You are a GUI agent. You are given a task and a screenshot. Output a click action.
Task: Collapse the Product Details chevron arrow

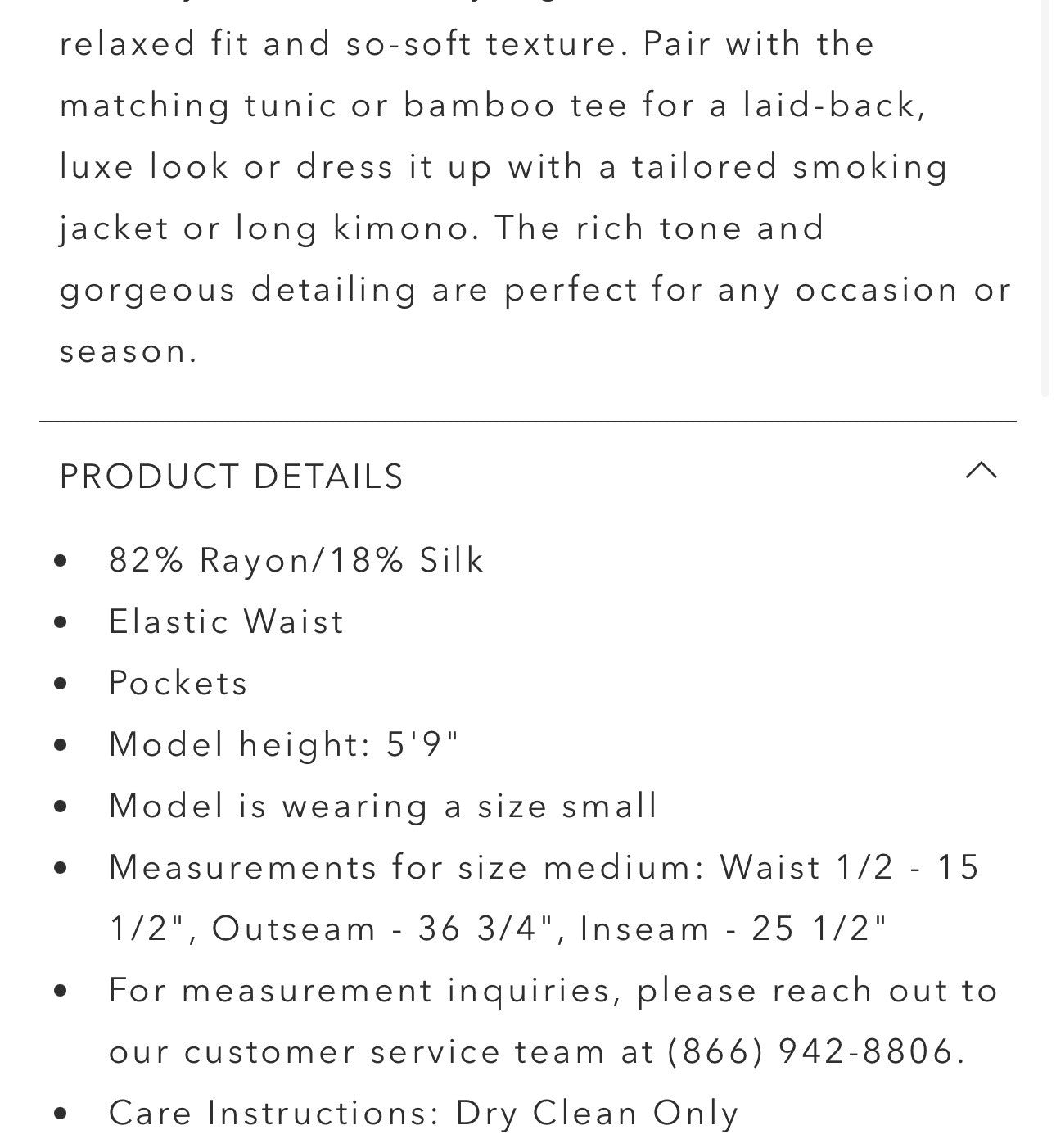pyautogui.click(x=981, y=471)
